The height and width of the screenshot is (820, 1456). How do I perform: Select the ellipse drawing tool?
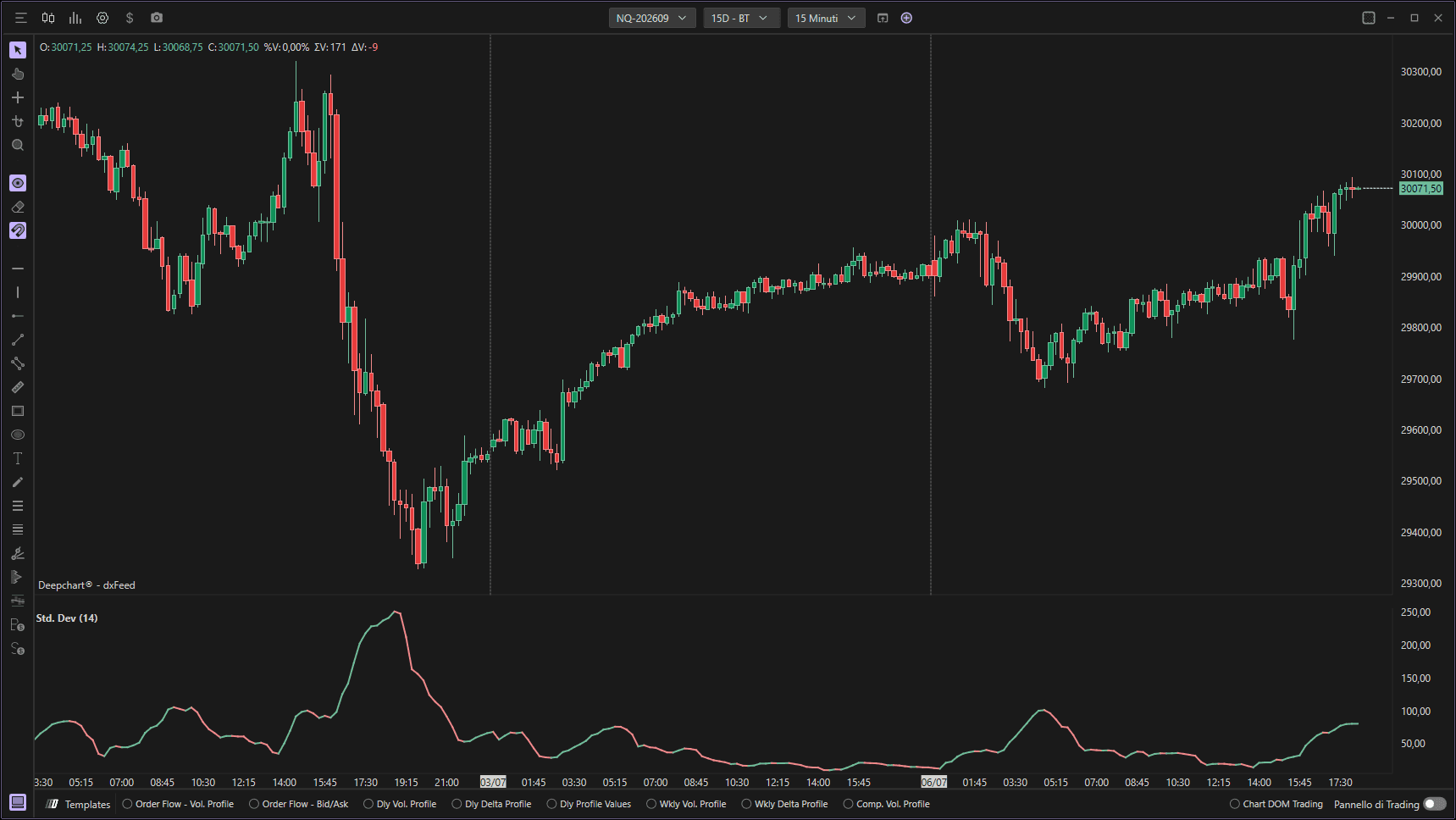pyautogui.click(x=18, y=435)
